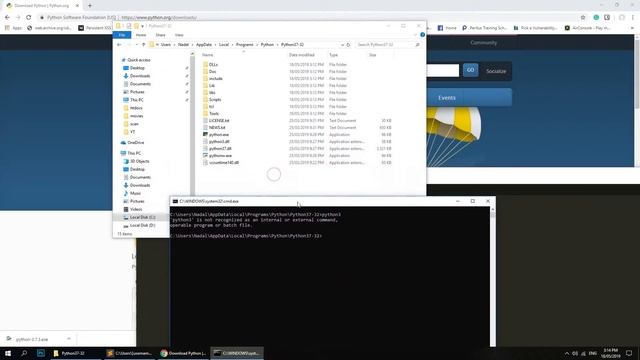Select the include folder
Viewport: 640px width, 360px height.
tap(216, 78)
